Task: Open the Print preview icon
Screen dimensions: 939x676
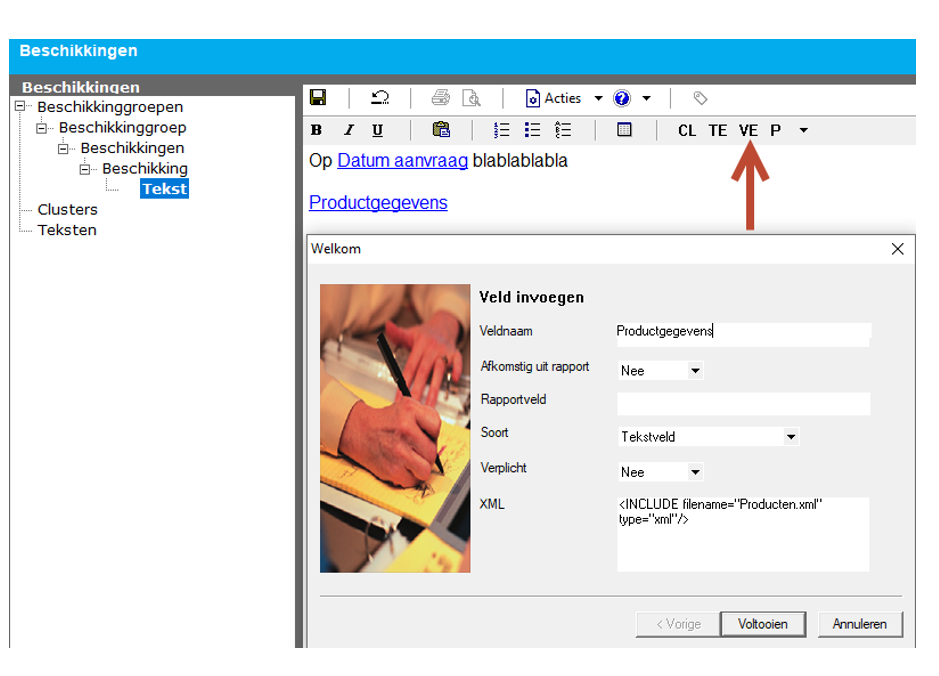Action: tap(471, 98)
